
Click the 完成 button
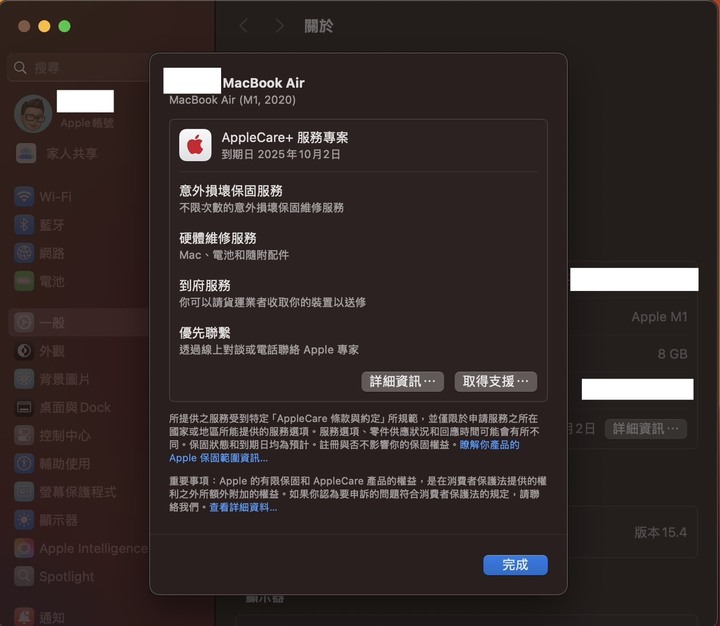click(x=515, y=564)
